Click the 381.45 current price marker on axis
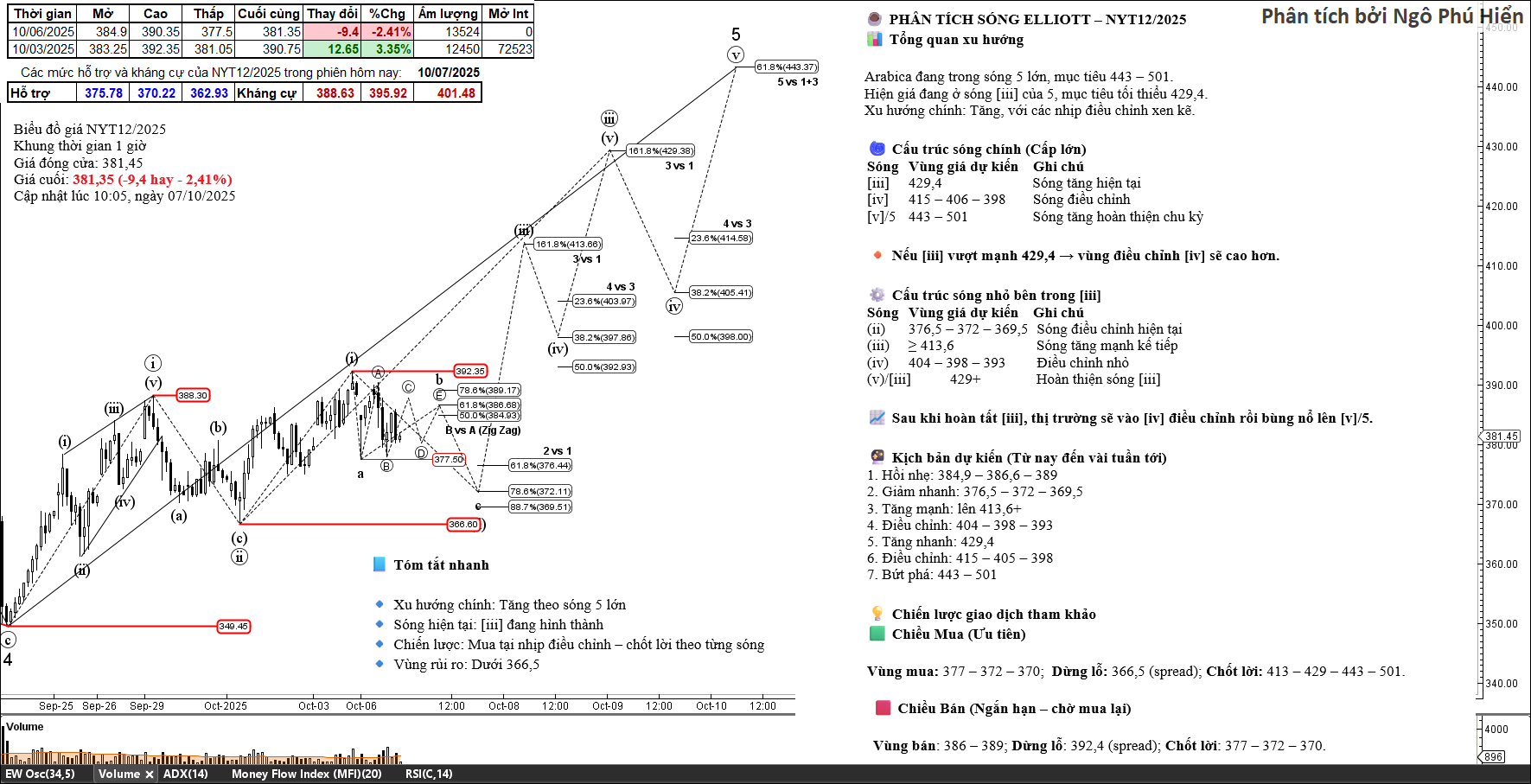1531x784 pixels. (1502, 437)
